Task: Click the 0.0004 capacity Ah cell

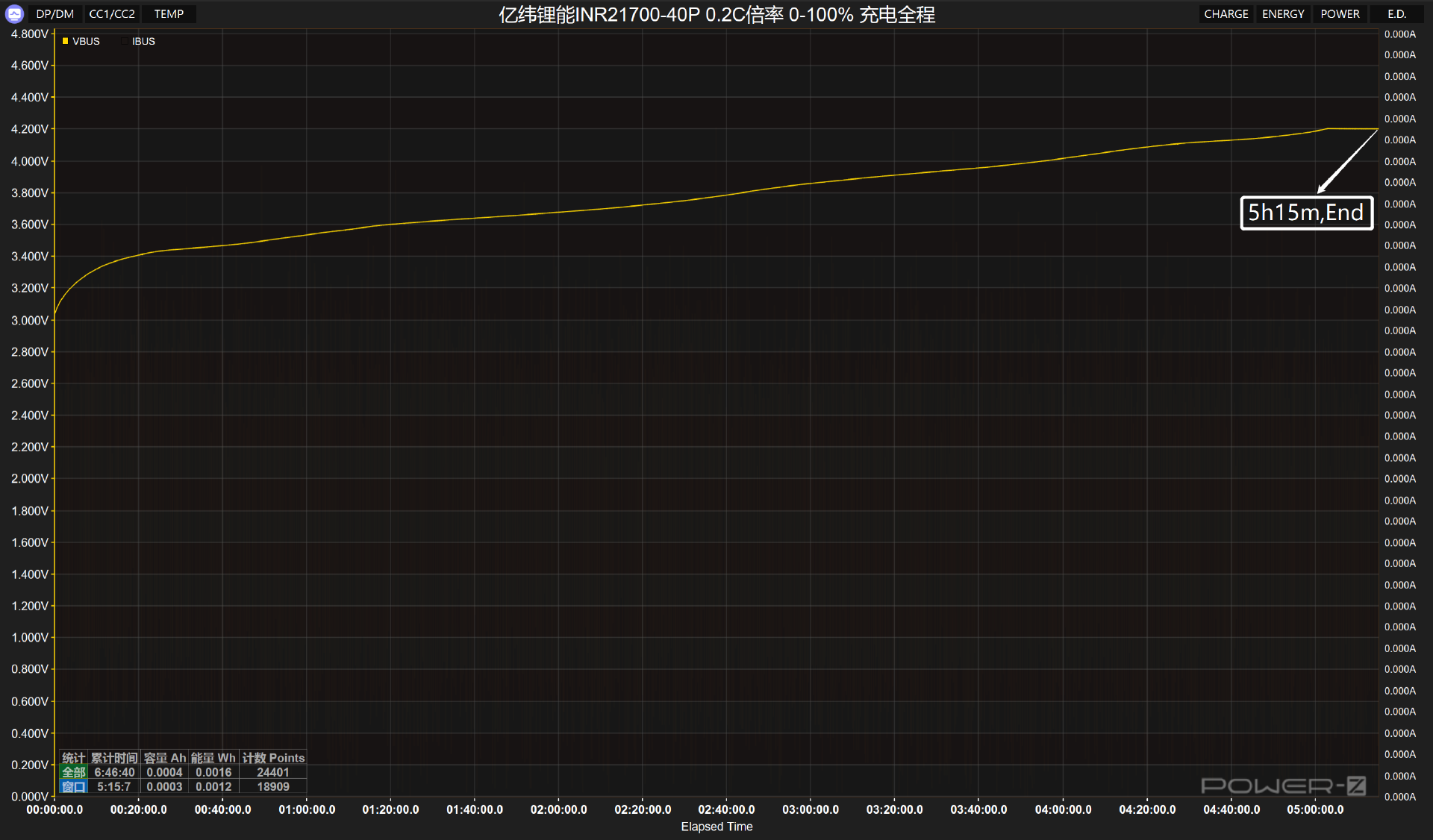Action: click(164, 772)
